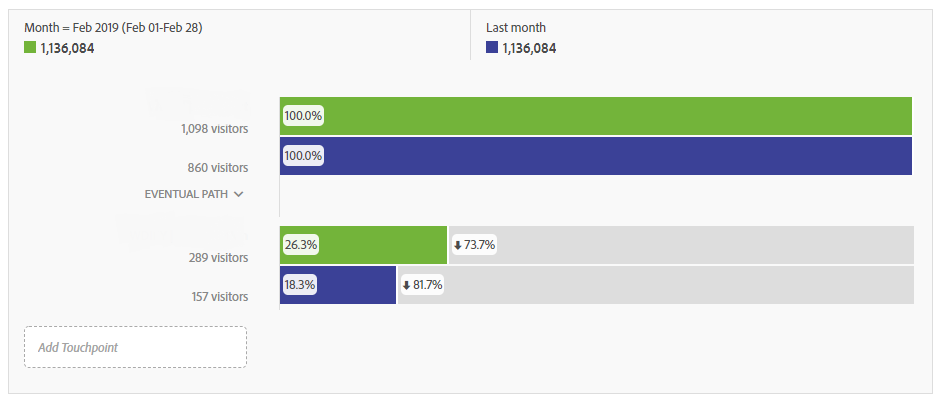Click the Add Touchpoint box
Viewport: 939px width, 400px height.
pos(135,347)
